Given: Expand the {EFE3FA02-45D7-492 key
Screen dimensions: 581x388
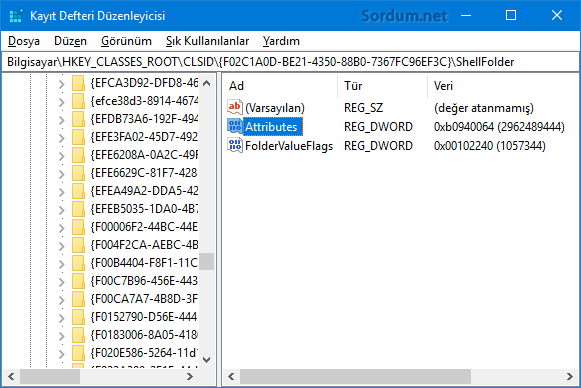Looking at the screenshot, I should (62, 138).
